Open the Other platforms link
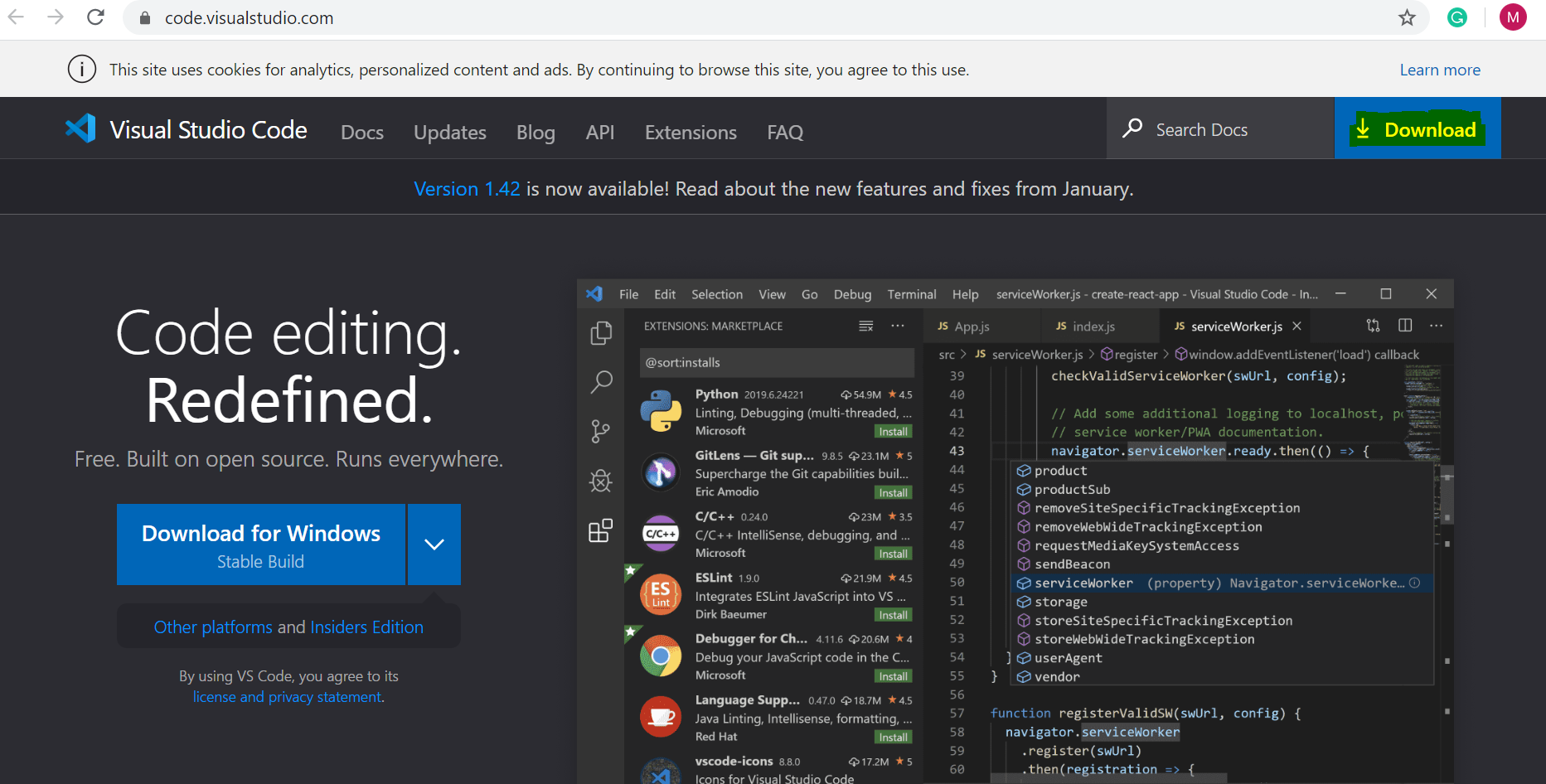 [x=213, y=627]
